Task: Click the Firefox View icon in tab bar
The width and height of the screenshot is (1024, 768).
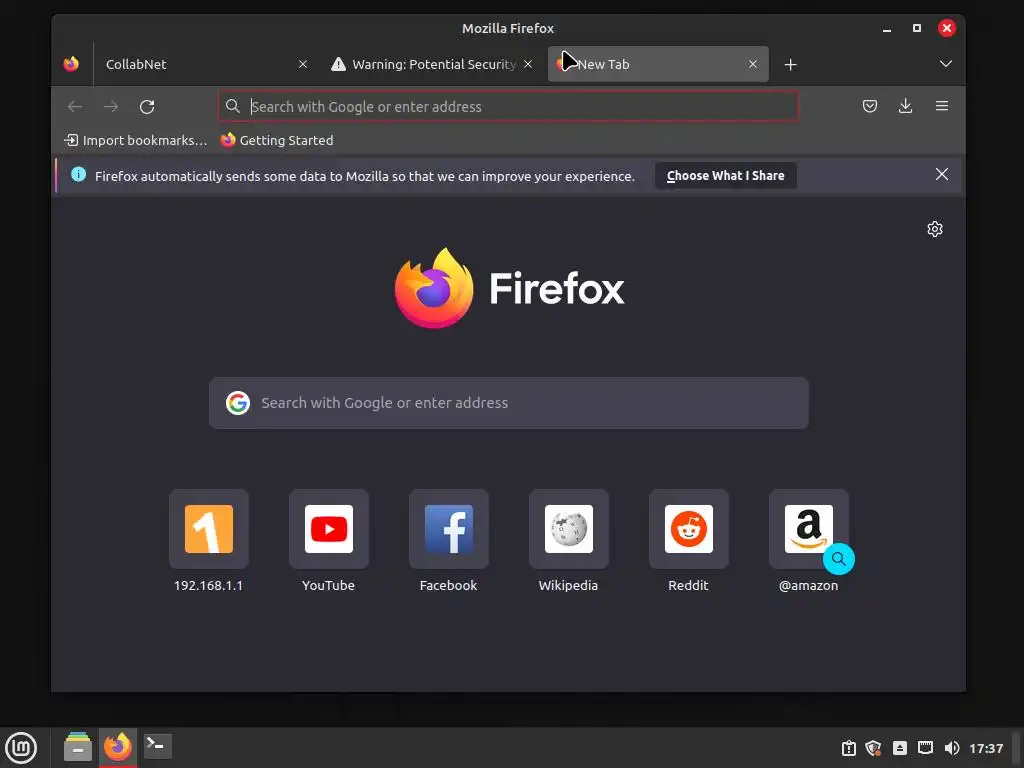Action: 71,64
